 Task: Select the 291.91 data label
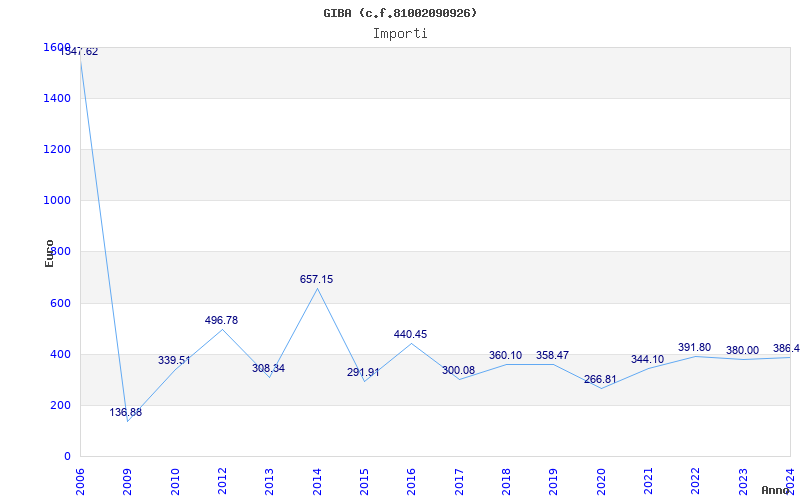(x=363, y=372)
